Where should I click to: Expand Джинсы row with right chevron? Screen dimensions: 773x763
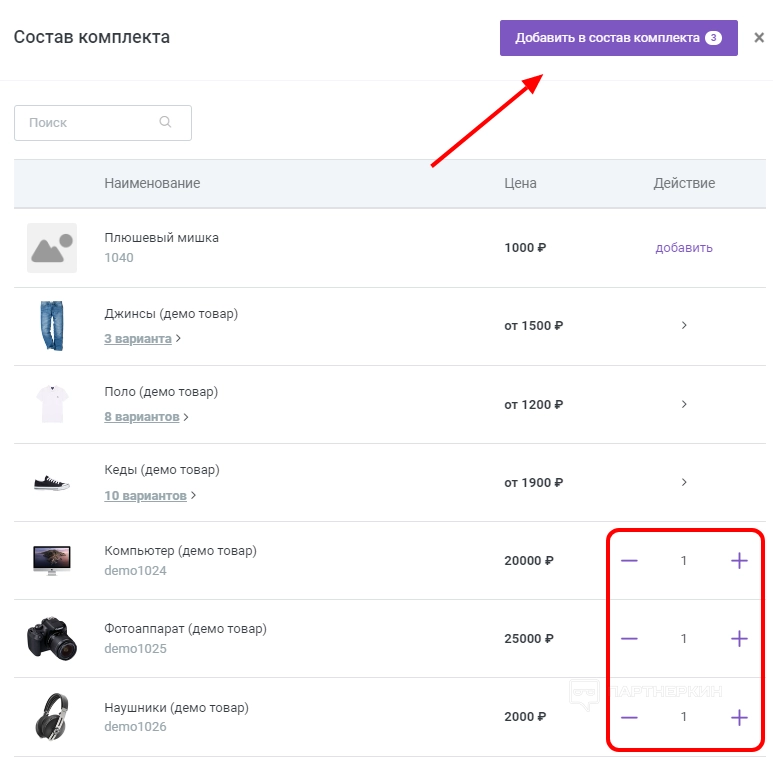[x=684, y=326]
